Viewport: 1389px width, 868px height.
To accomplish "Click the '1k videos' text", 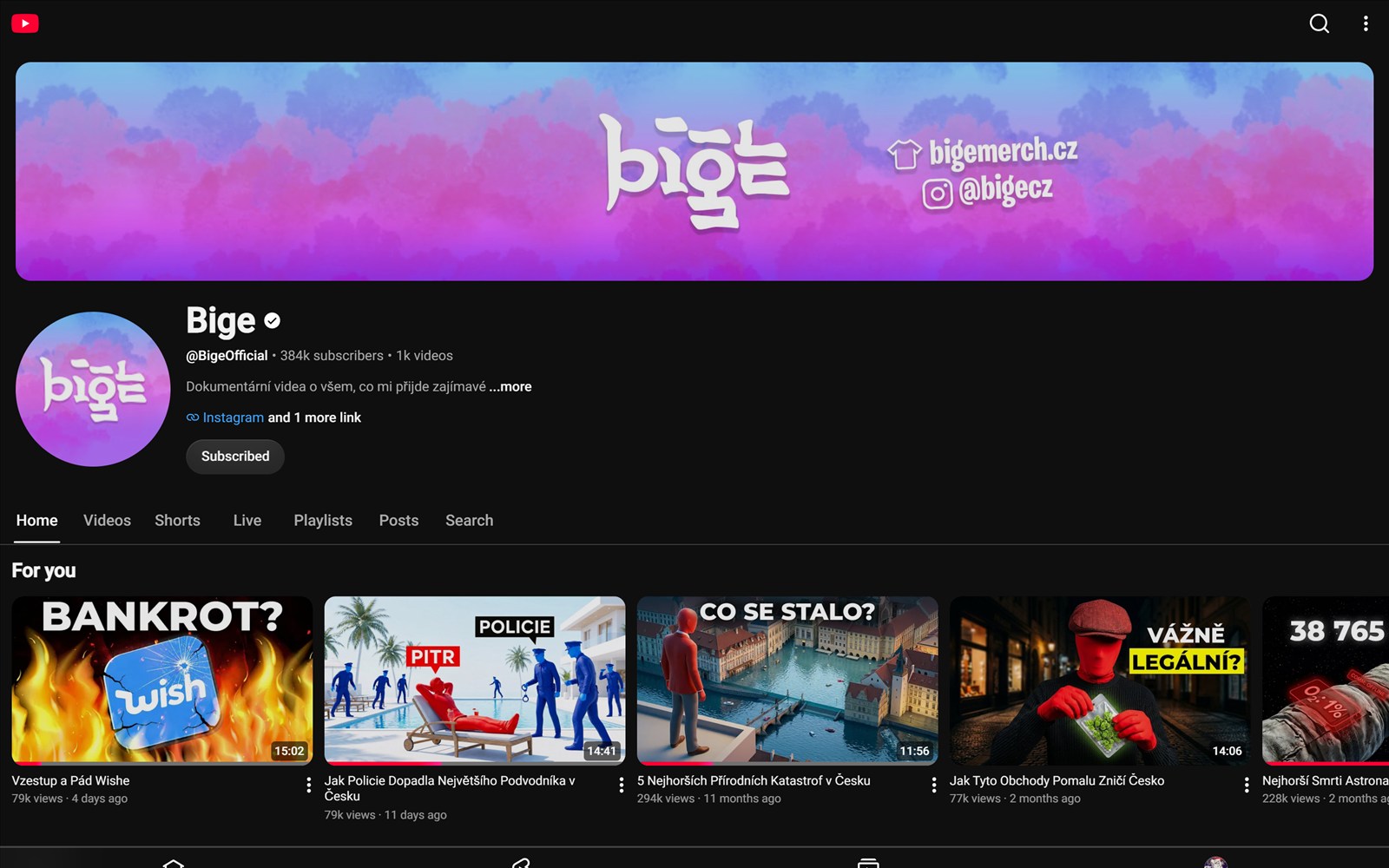I will point(425,356).
